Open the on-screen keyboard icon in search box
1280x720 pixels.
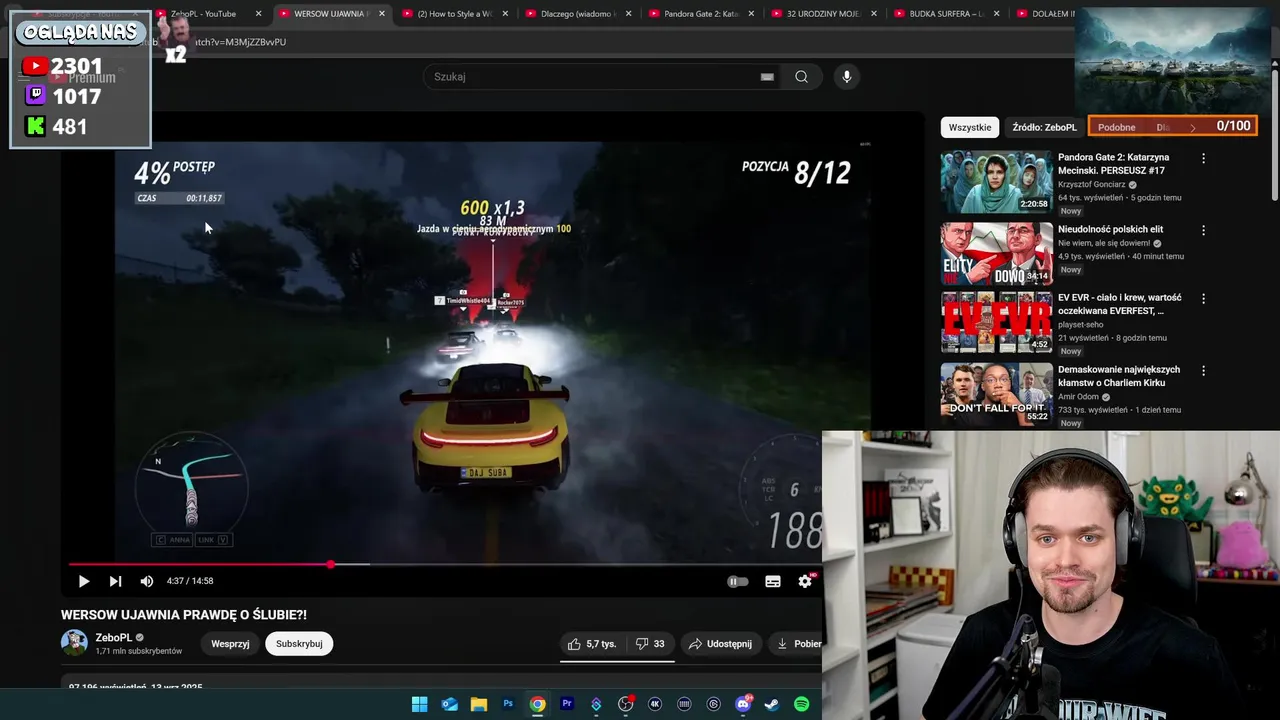767,77
